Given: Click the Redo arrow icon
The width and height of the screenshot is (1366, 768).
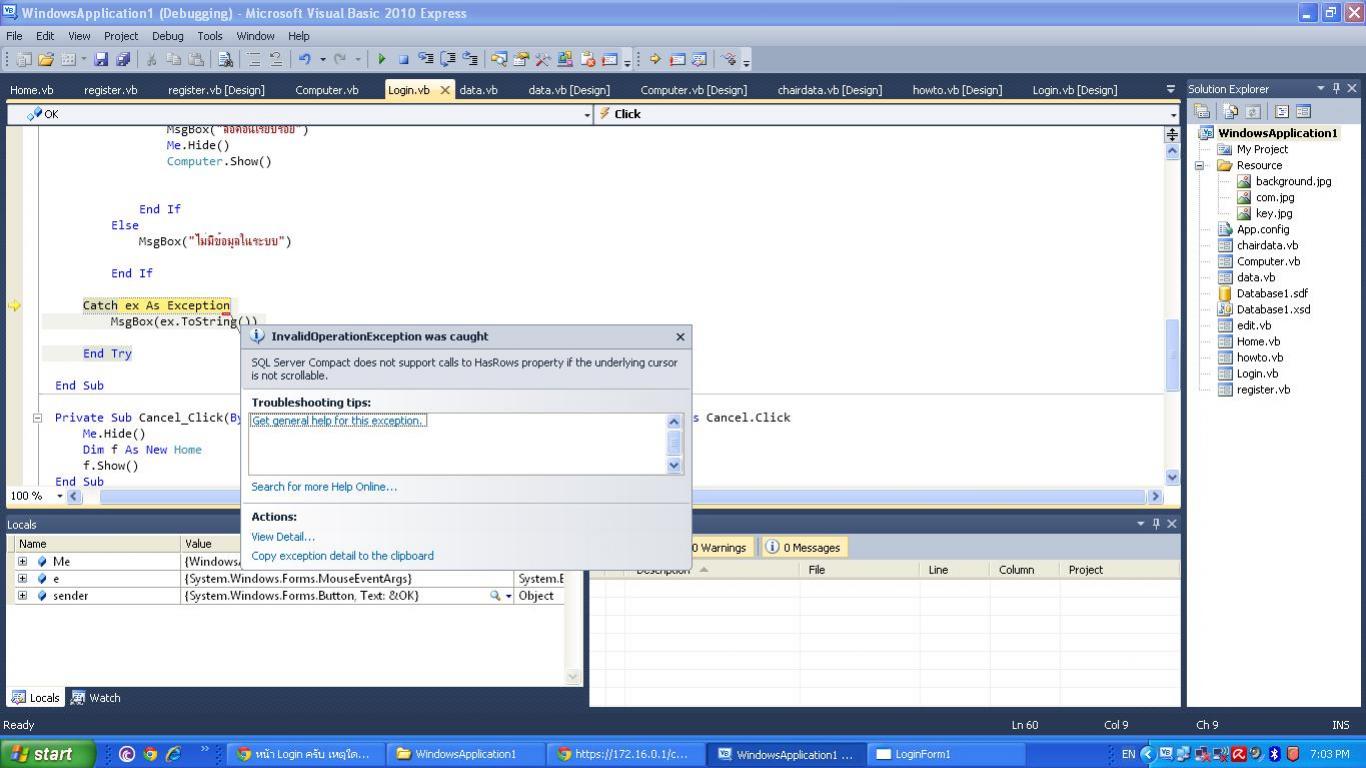Looking at the screenshot, I should click(340, 59).
